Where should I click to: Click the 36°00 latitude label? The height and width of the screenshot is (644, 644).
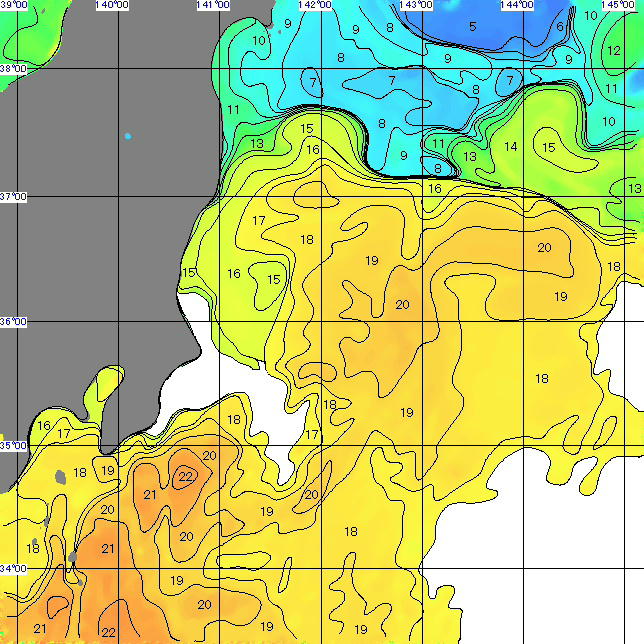pyautogui.click(x=14, y=322)
